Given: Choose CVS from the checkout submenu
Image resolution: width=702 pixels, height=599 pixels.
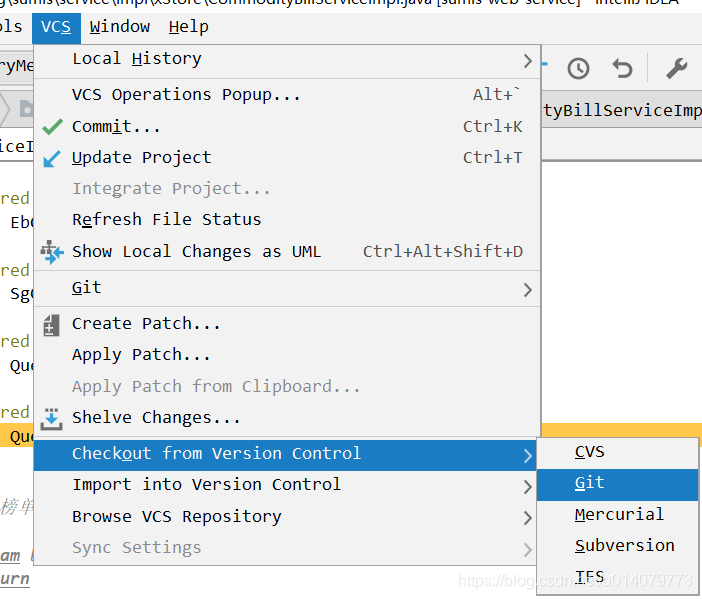Looking at the screenshot, I should pyautogui.click(x=590, y=452).
